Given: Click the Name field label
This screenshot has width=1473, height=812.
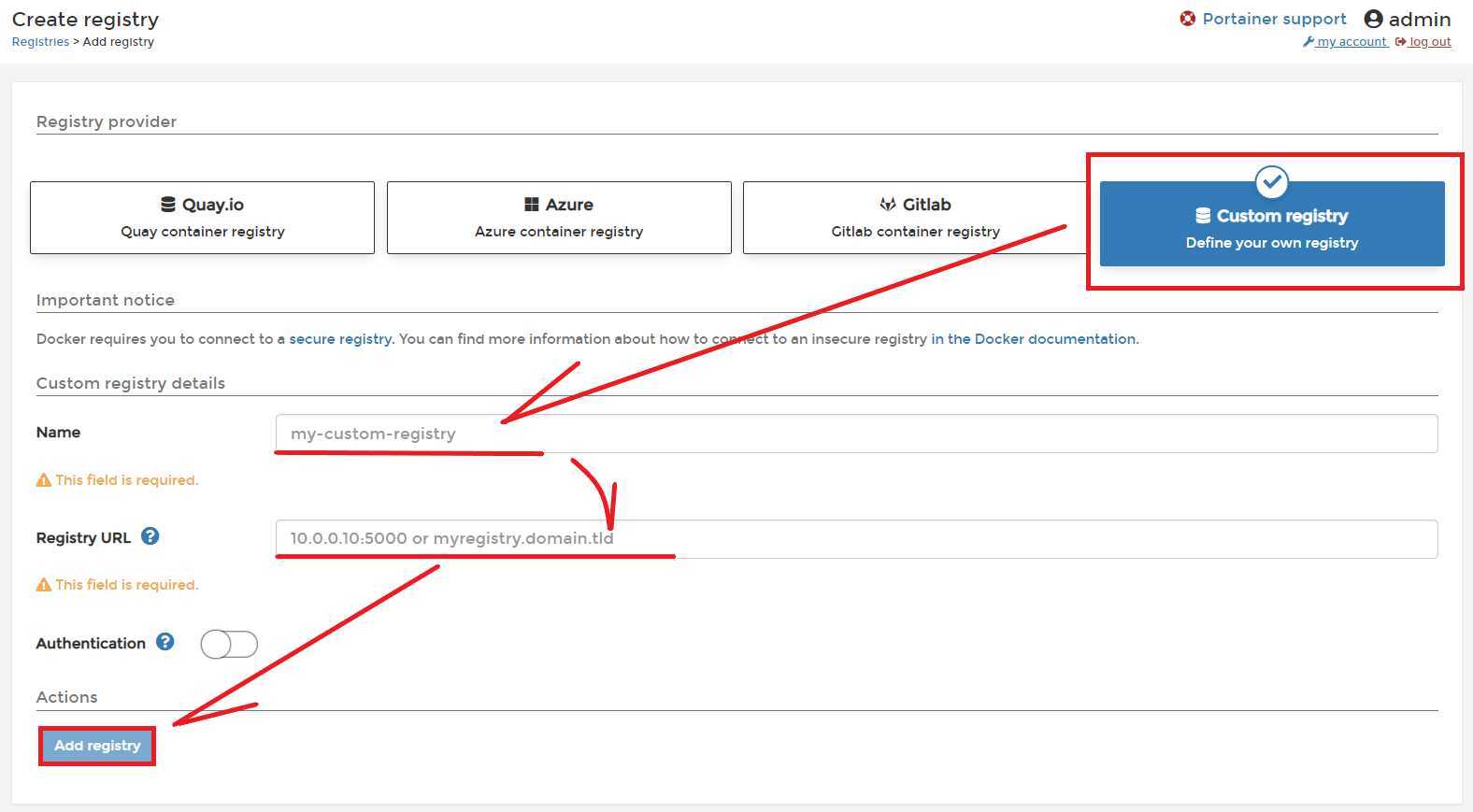Looking at the screenshot, I should coord(58,433).
